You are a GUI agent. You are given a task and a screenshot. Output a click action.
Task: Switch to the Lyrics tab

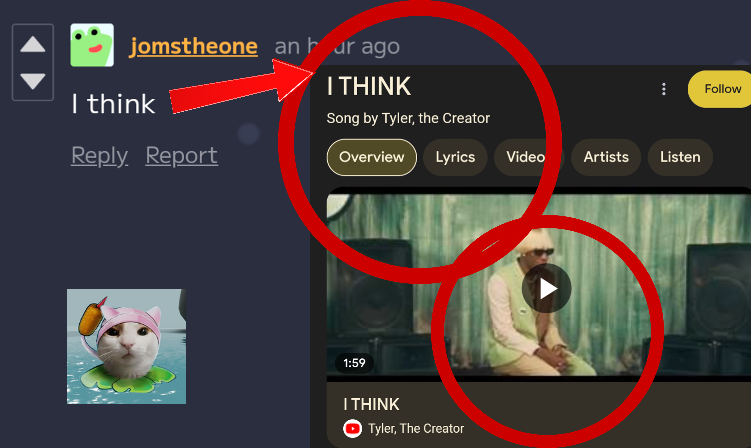tap(455, 157)
